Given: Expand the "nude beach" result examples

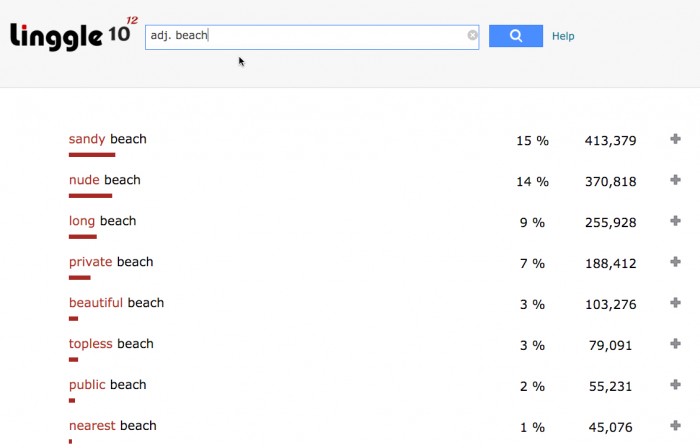Looking at the screenshot, I should click(x=676, y=180).
